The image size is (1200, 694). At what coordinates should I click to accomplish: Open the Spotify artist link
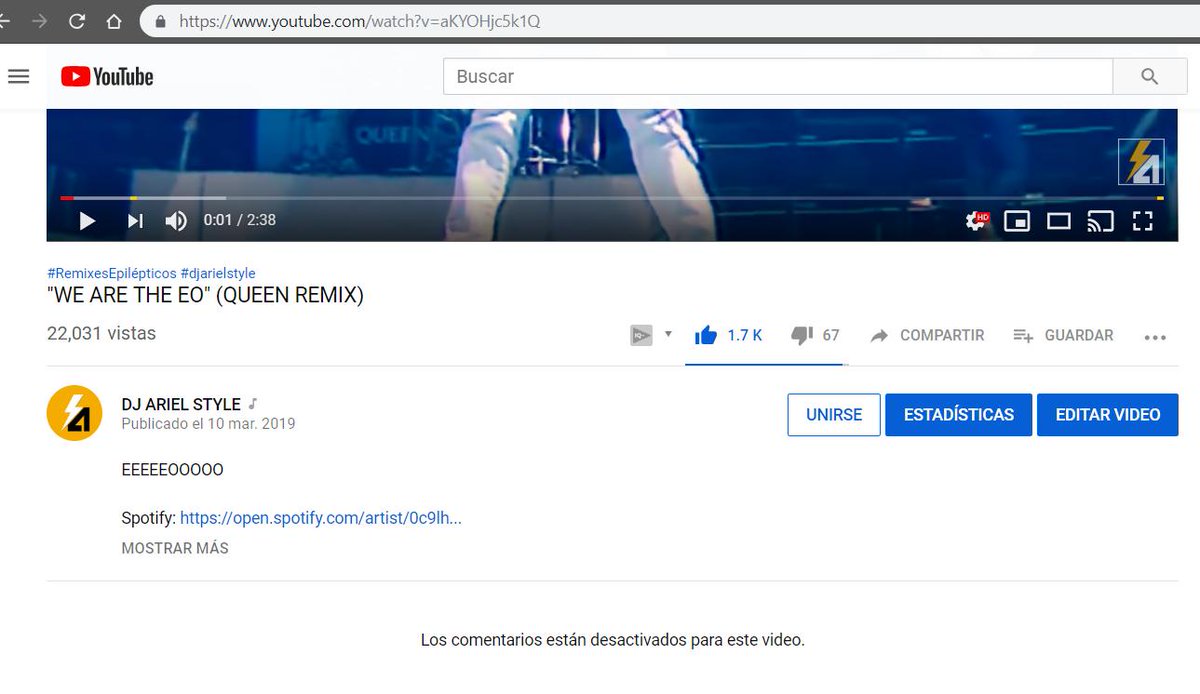click(321, 518)
